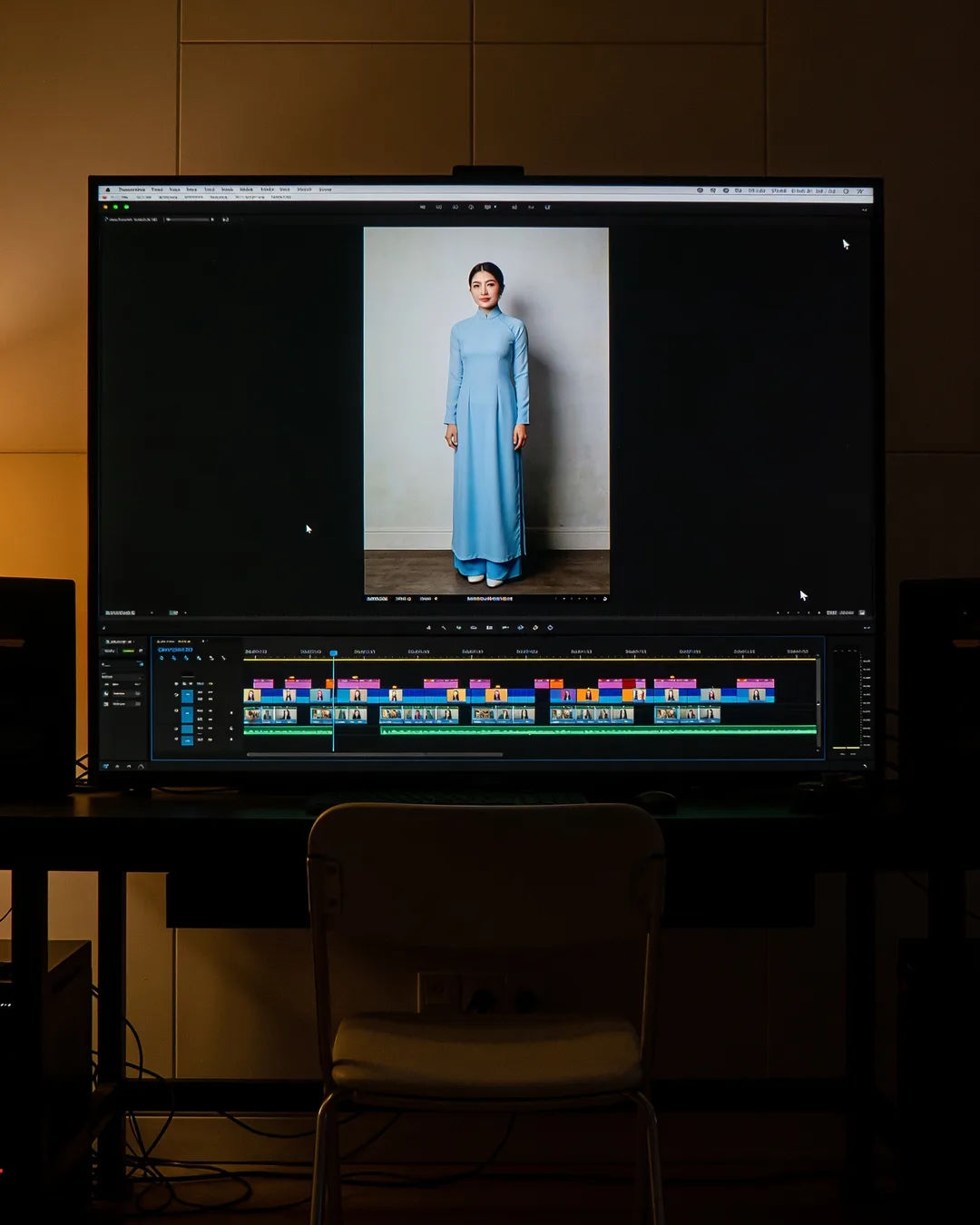Open the bold application-name menu beside Apple logo

tap(132, 190)
